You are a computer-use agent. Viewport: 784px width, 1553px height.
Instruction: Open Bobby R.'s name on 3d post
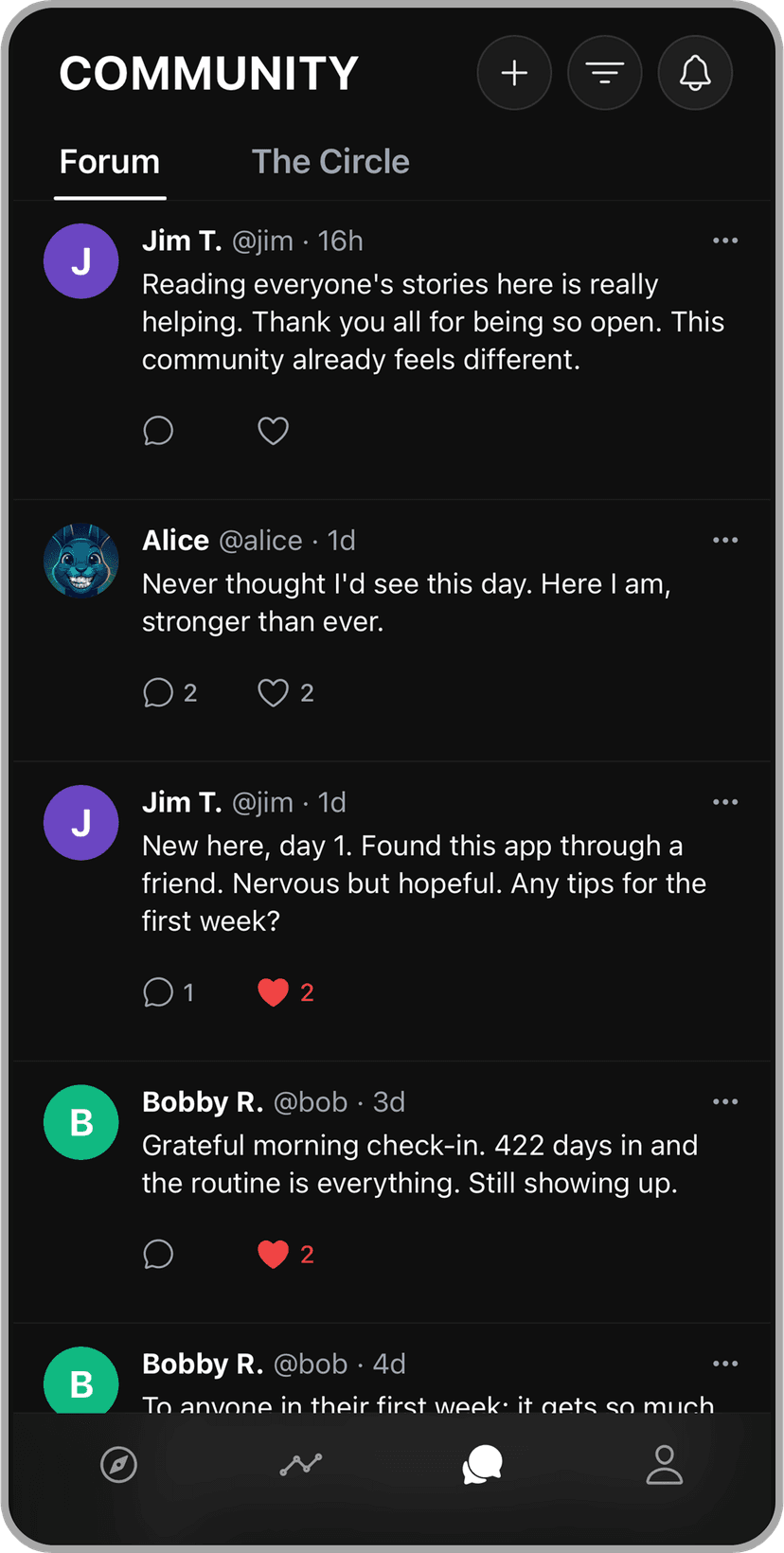pyautogui.click(x=203, y=1101)
